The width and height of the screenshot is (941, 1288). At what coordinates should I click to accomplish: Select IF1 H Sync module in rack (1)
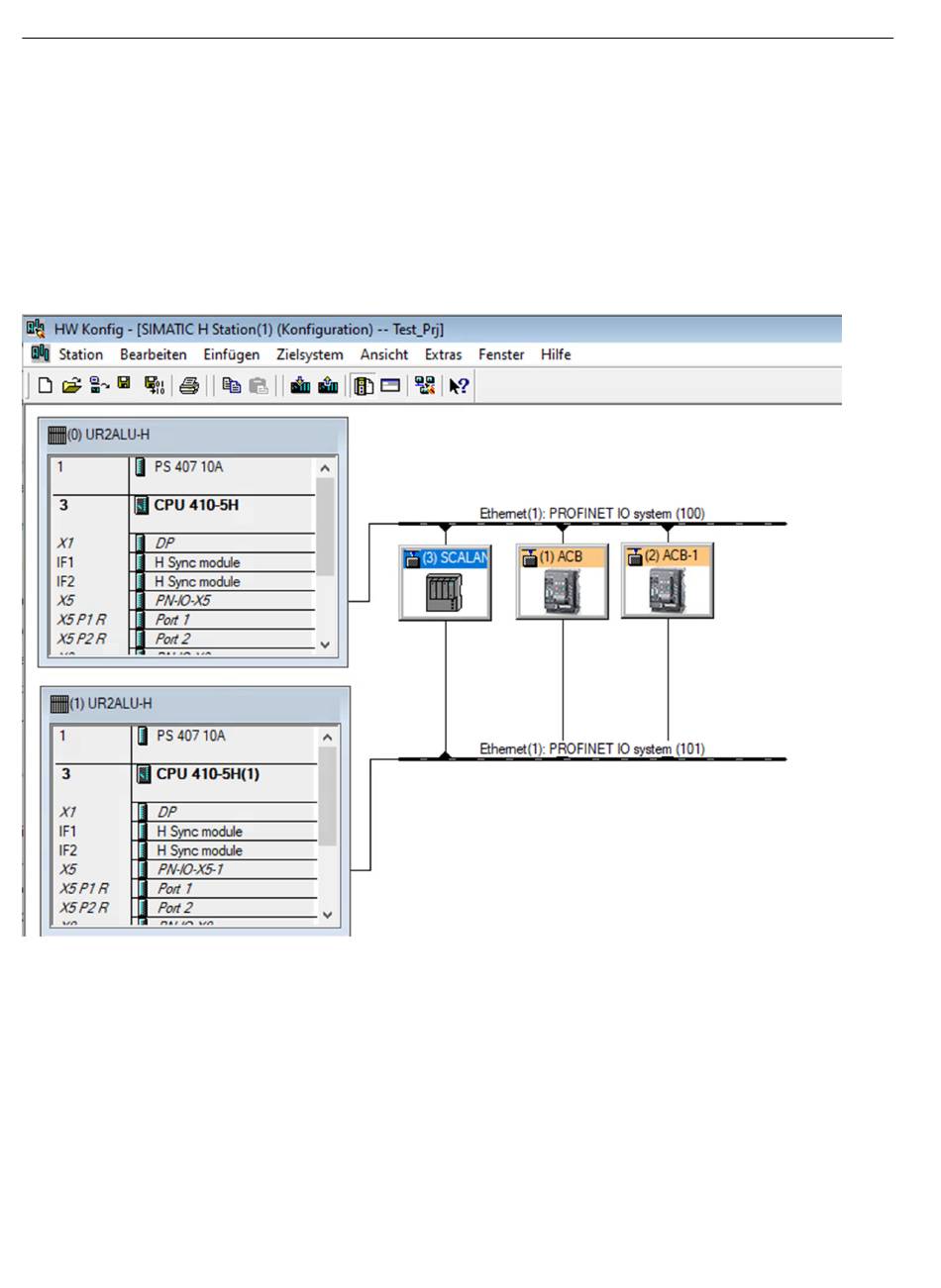click(184, 832)
